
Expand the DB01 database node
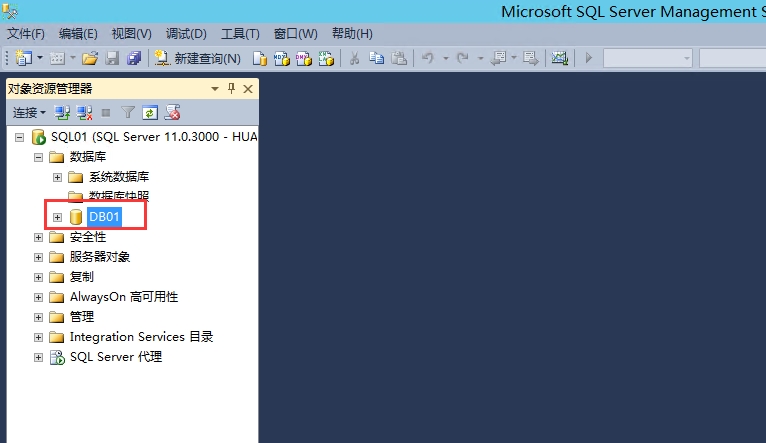click(x=58, y=217)
